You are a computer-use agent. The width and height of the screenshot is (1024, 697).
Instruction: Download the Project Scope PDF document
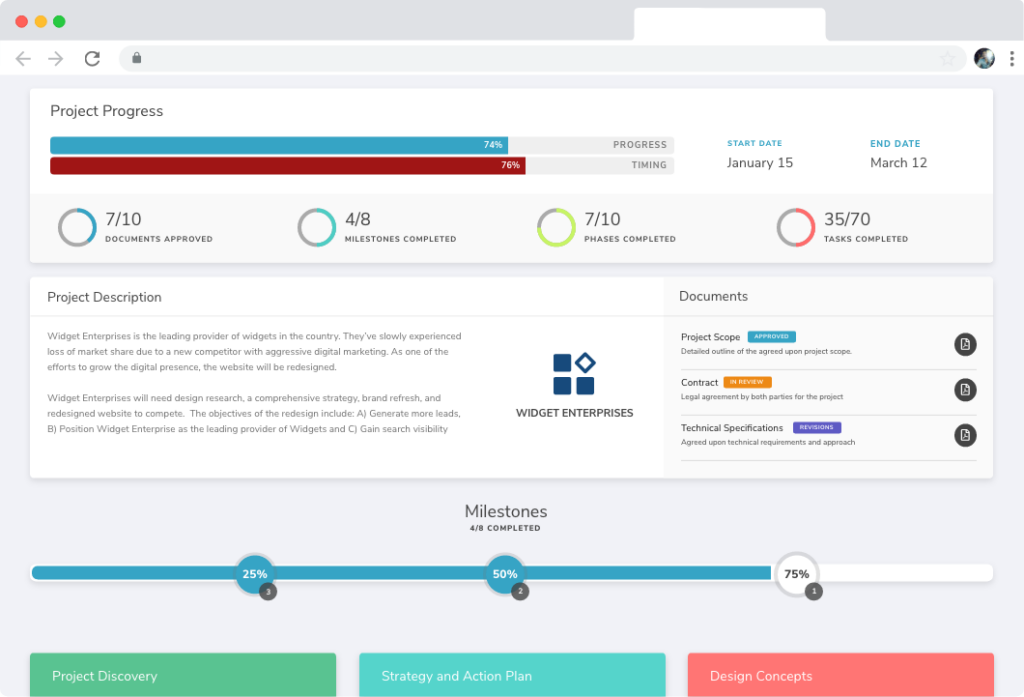click(965, 344)
